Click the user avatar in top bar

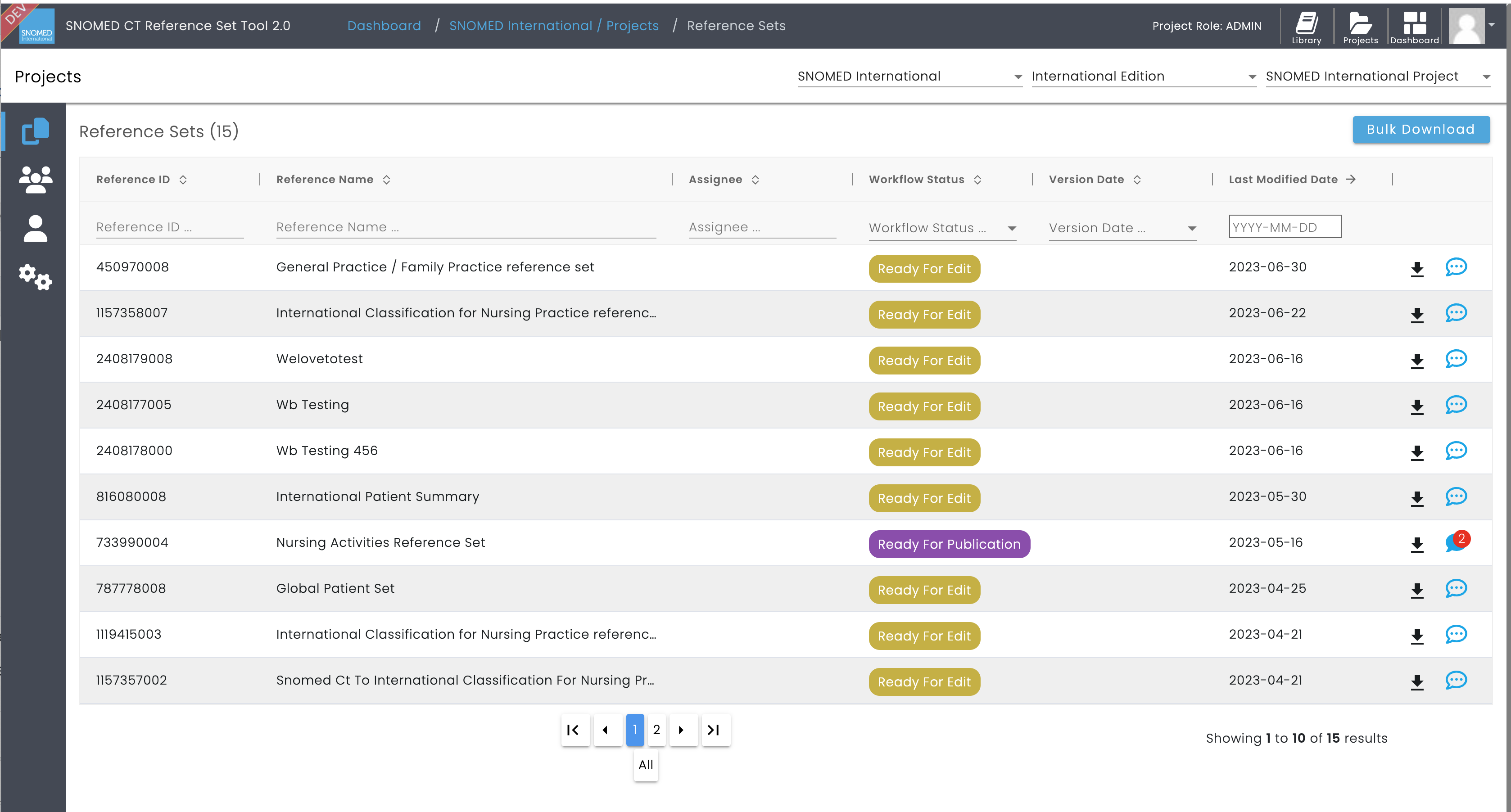[1466, 26]
